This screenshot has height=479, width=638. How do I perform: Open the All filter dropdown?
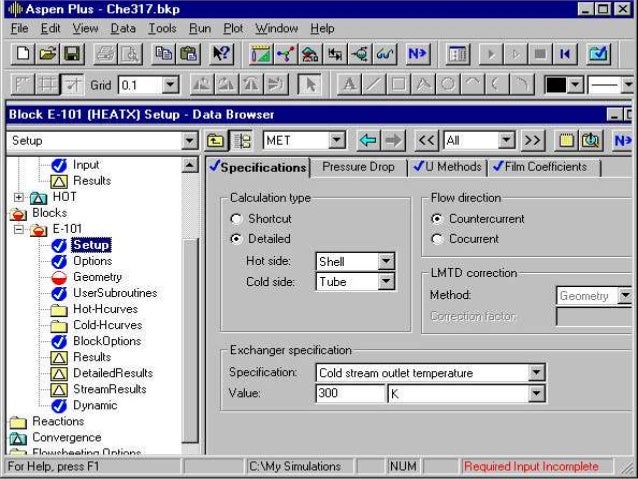click(x=507, y=141)
